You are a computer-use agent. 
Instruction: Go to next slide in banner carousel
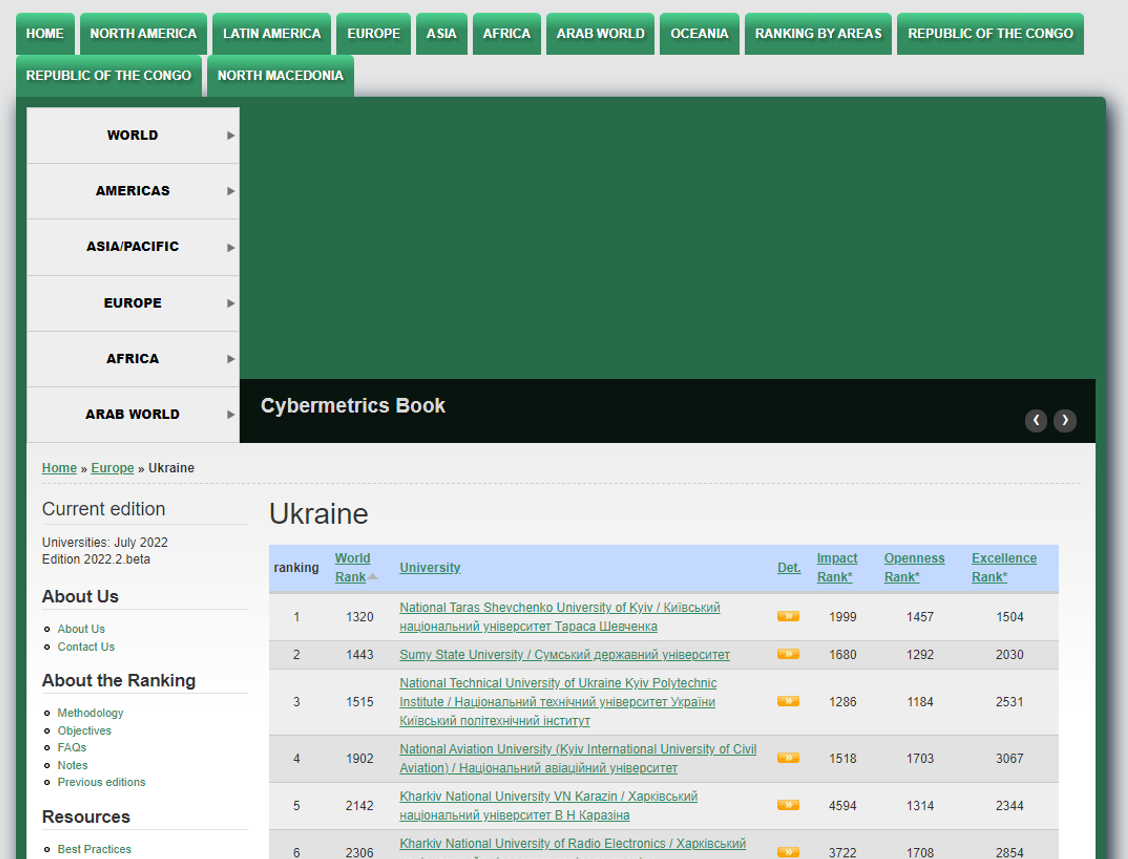[1065, 420]
